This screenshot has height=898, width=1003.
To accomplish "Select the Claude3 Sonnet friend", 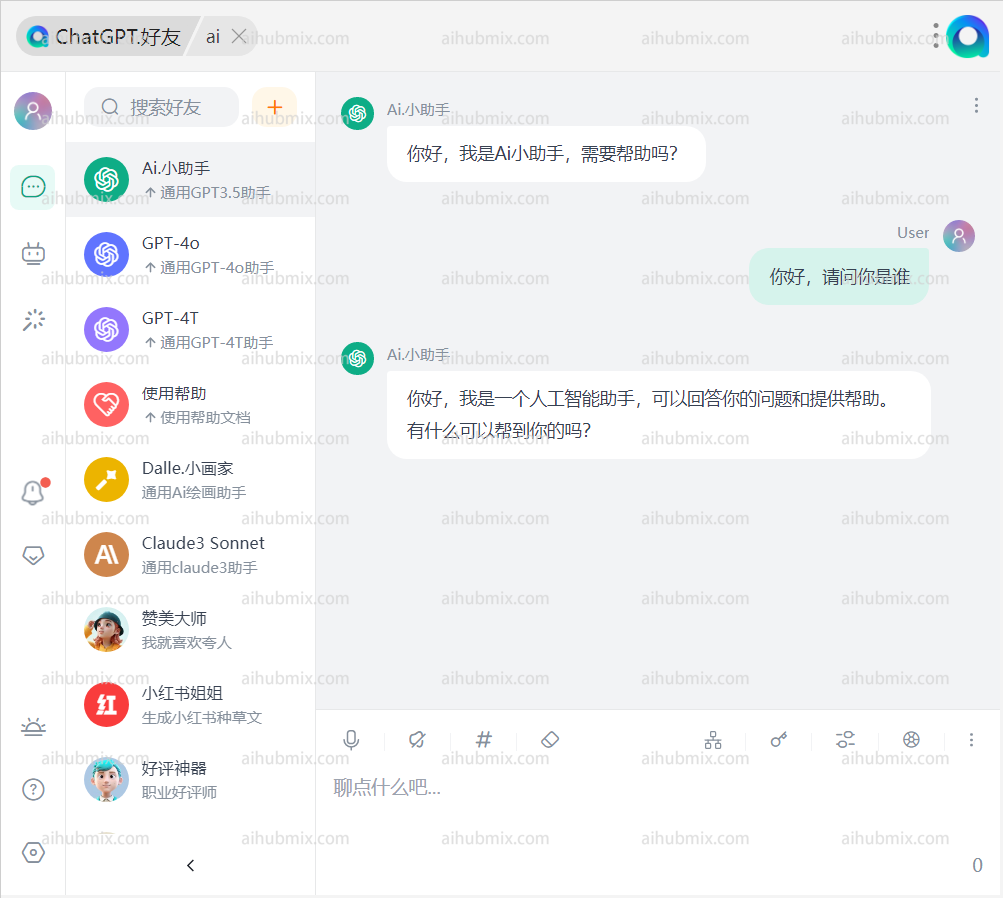I will (x=191, y=555).
